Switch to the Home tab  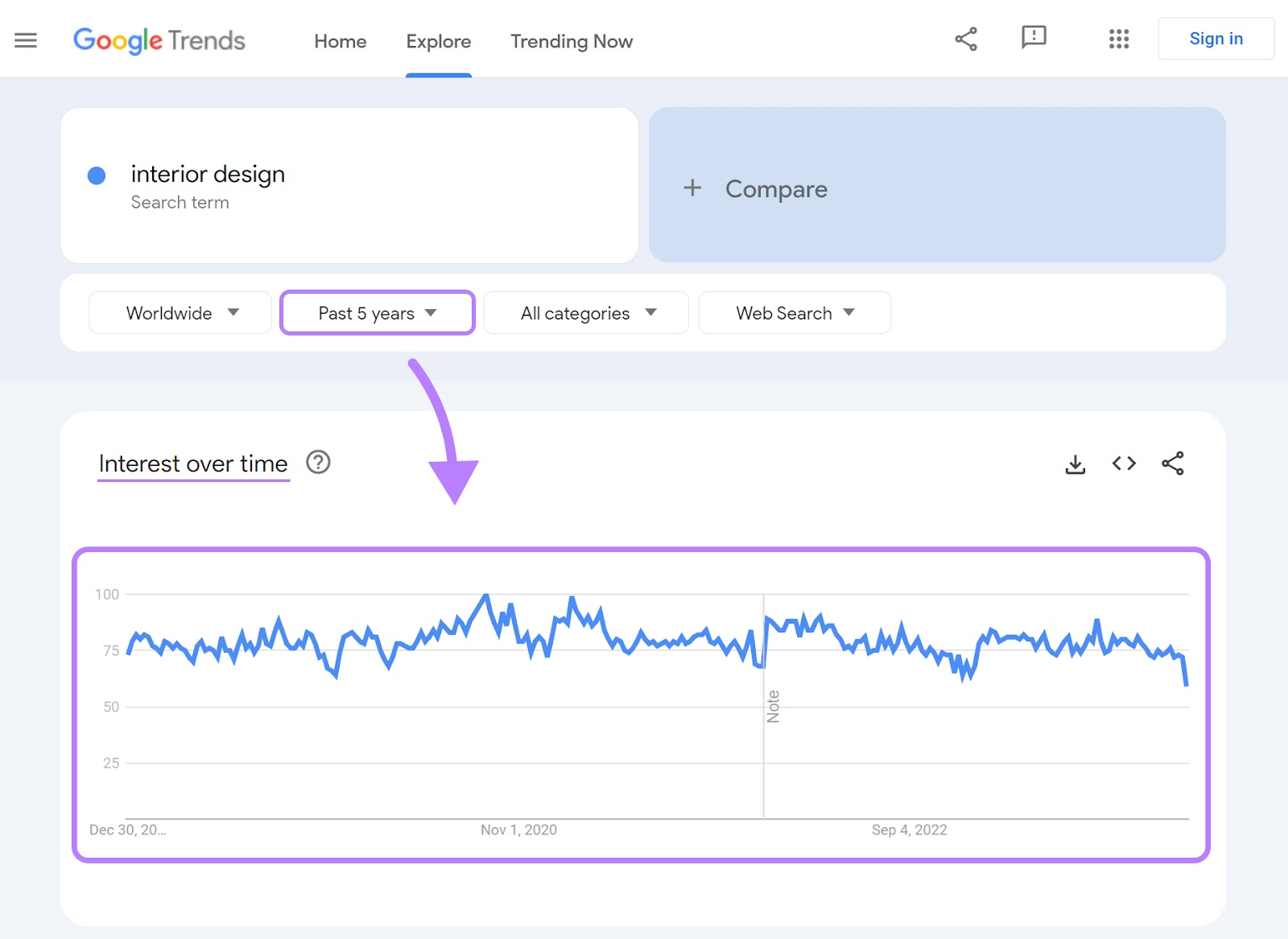pyautogui.click(x=340, y=41)
